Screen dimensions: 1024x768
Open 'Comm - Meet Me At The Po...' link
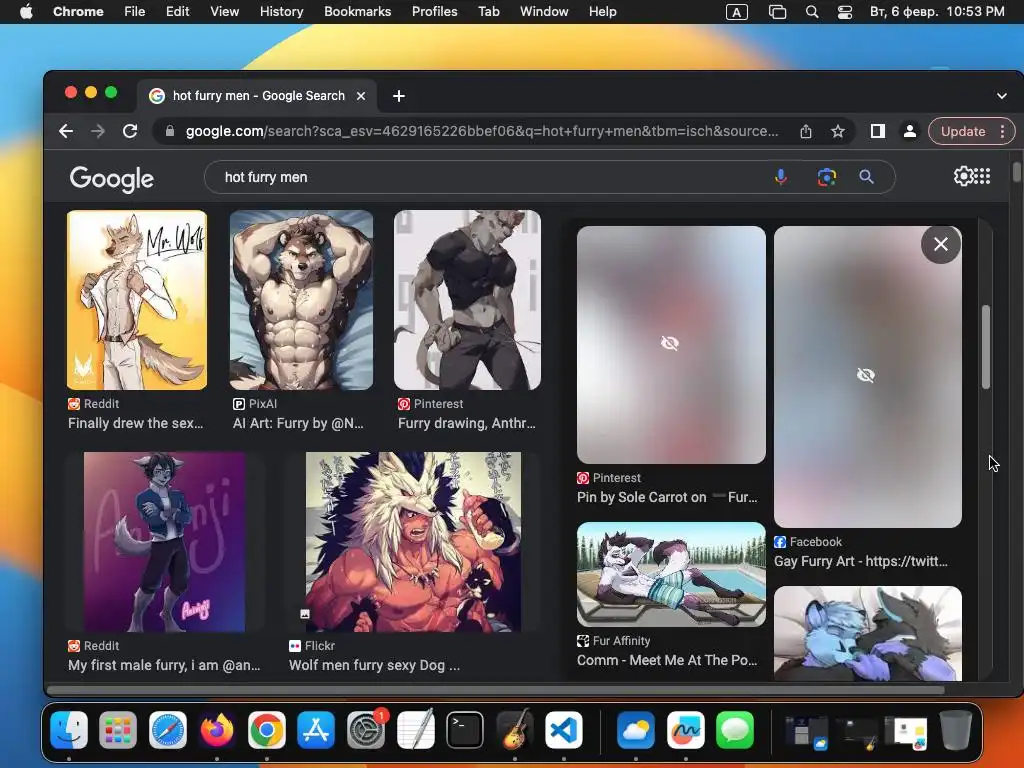pyautogui.click(x=667, y=660)
